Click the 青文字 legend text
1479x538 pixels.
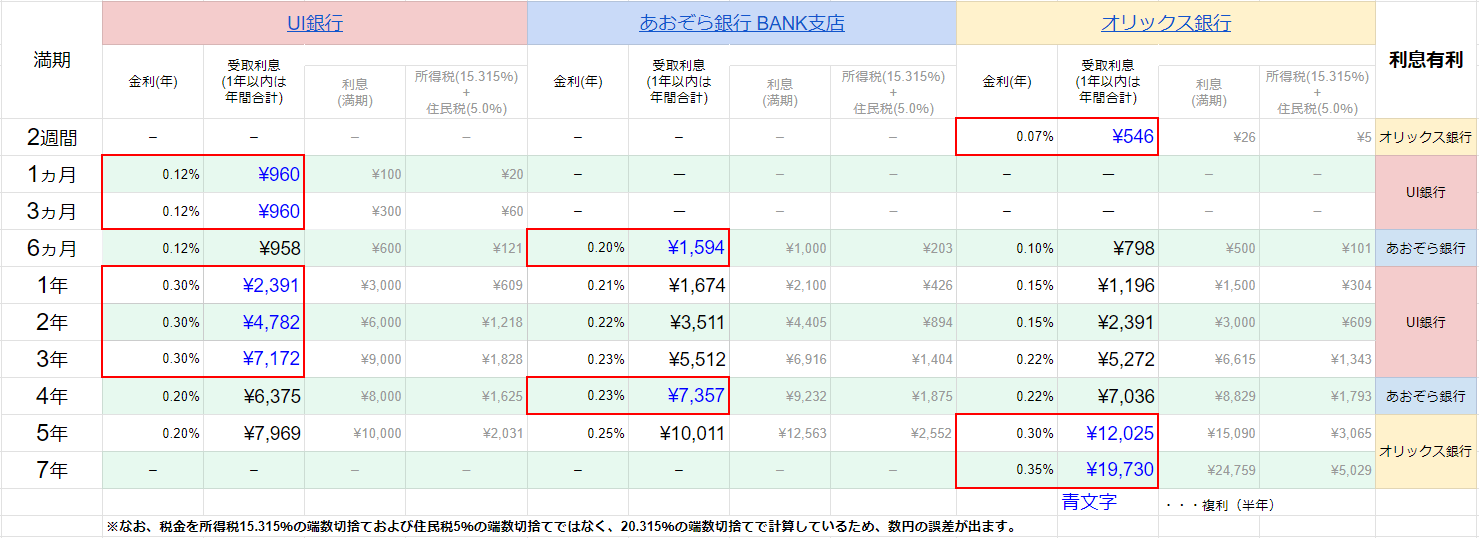coord(1089,502)
